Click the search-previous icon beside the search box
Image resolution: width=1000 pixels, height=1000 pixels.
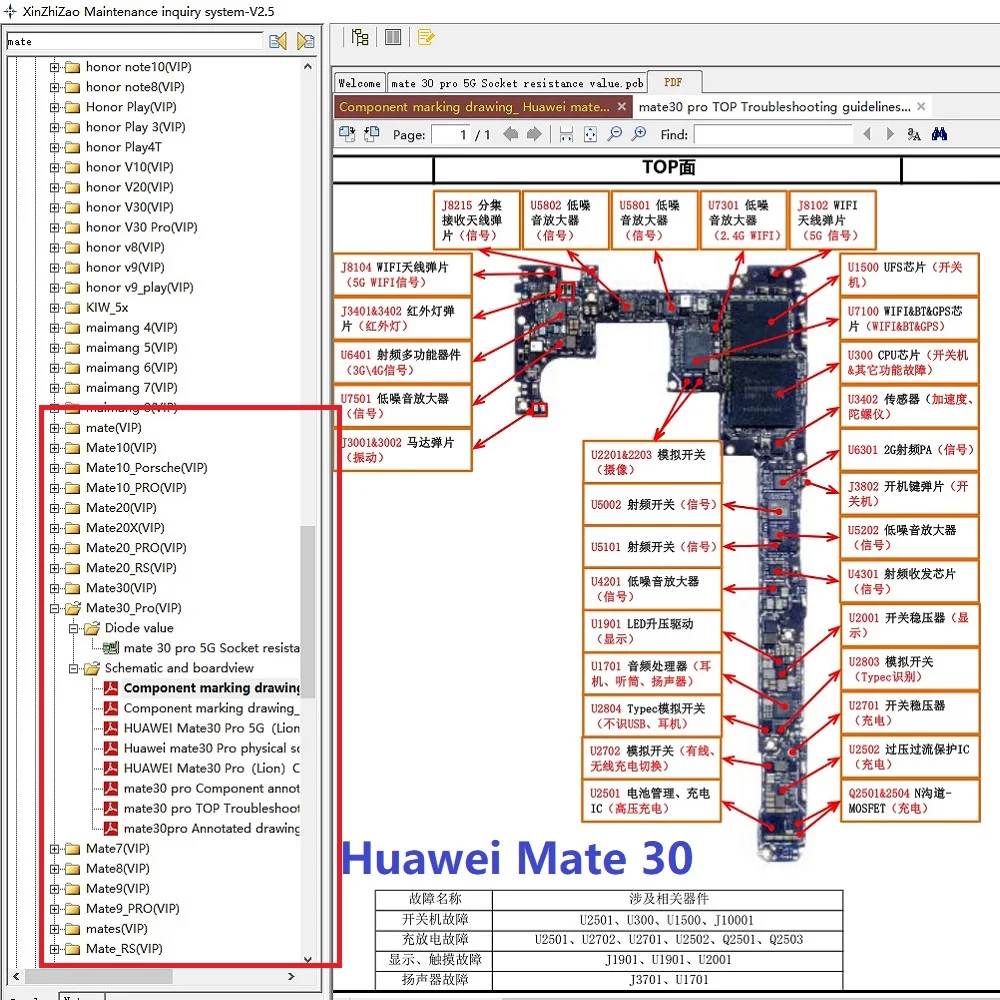click(277, 41)
